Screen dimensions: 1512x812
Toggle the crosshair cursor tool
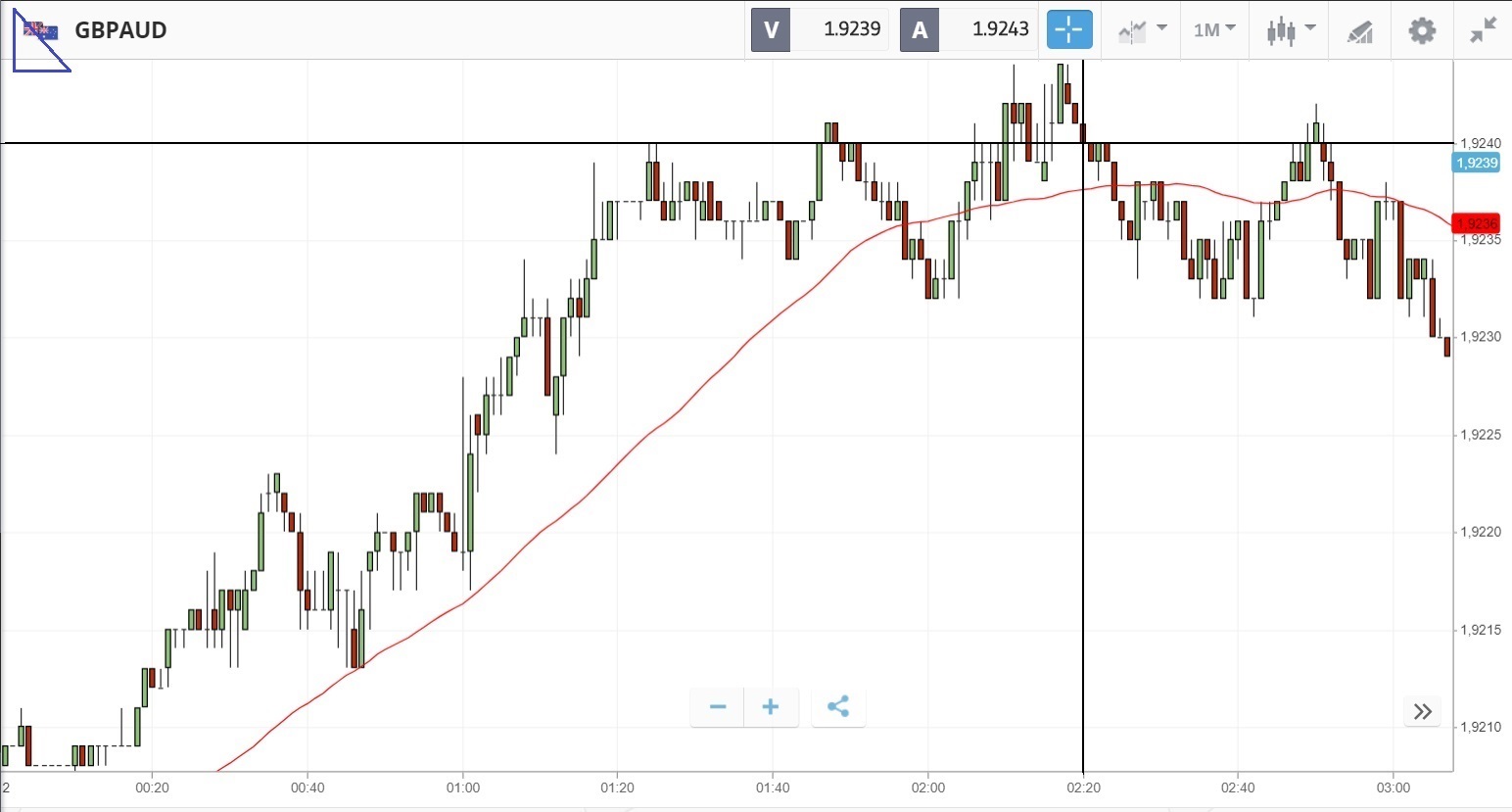(x=1069, y=29)
